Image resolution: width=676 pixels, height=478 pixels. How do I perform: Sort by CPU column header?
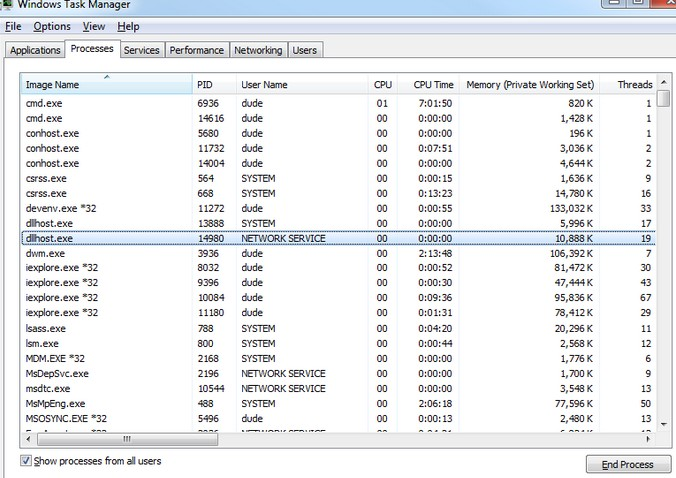(382, 84)
